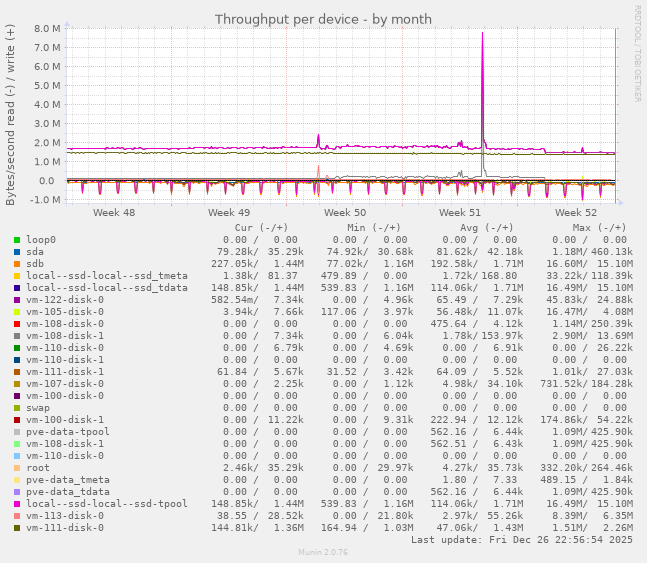Select the yellow local--ssd-local--ssd_tmeta swatch
This screenshot has height=563, width=647.
[17, 276]
